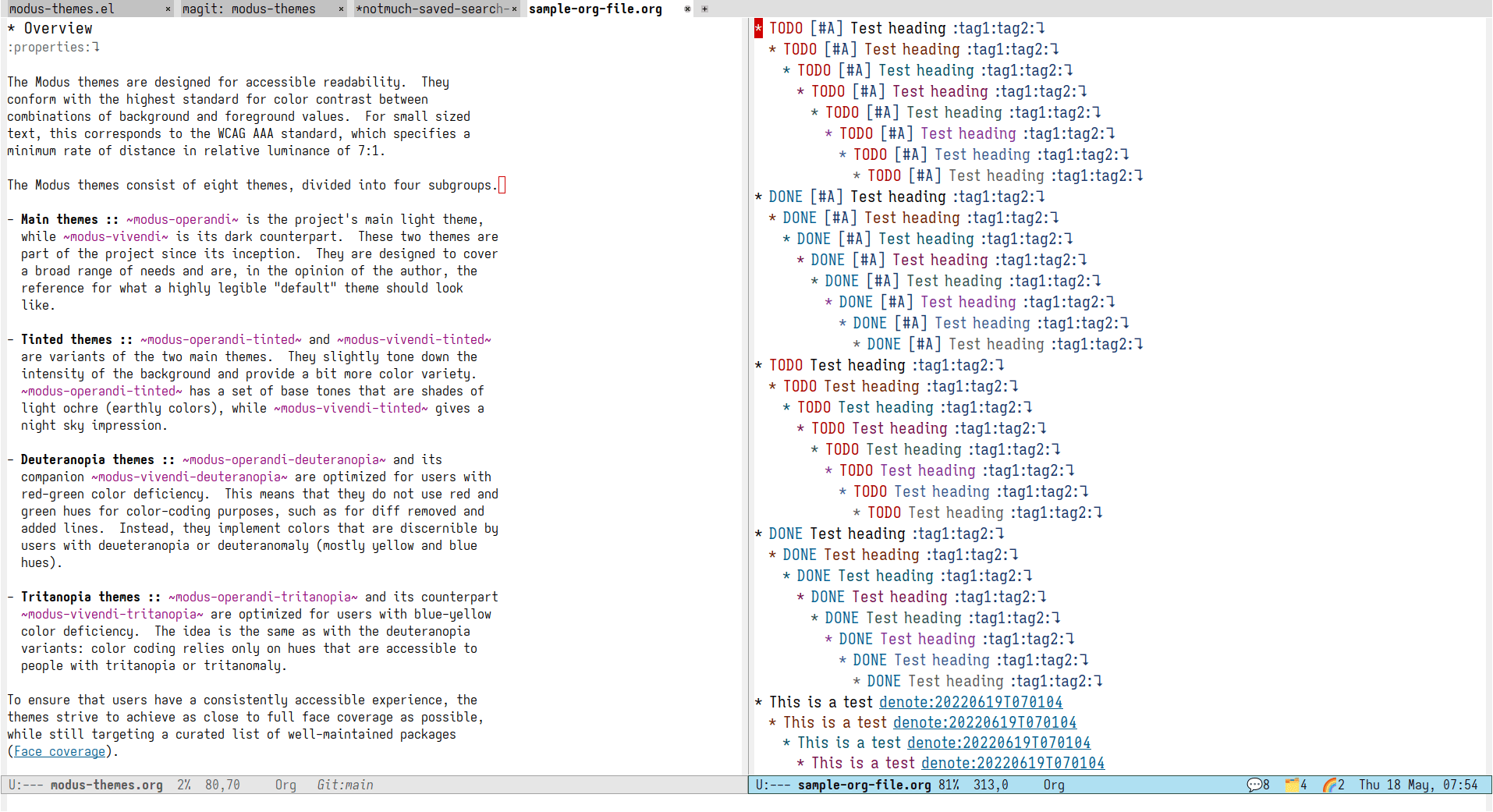Click the star bullet of top-level 'This is a test'

(x=758, y=702)
